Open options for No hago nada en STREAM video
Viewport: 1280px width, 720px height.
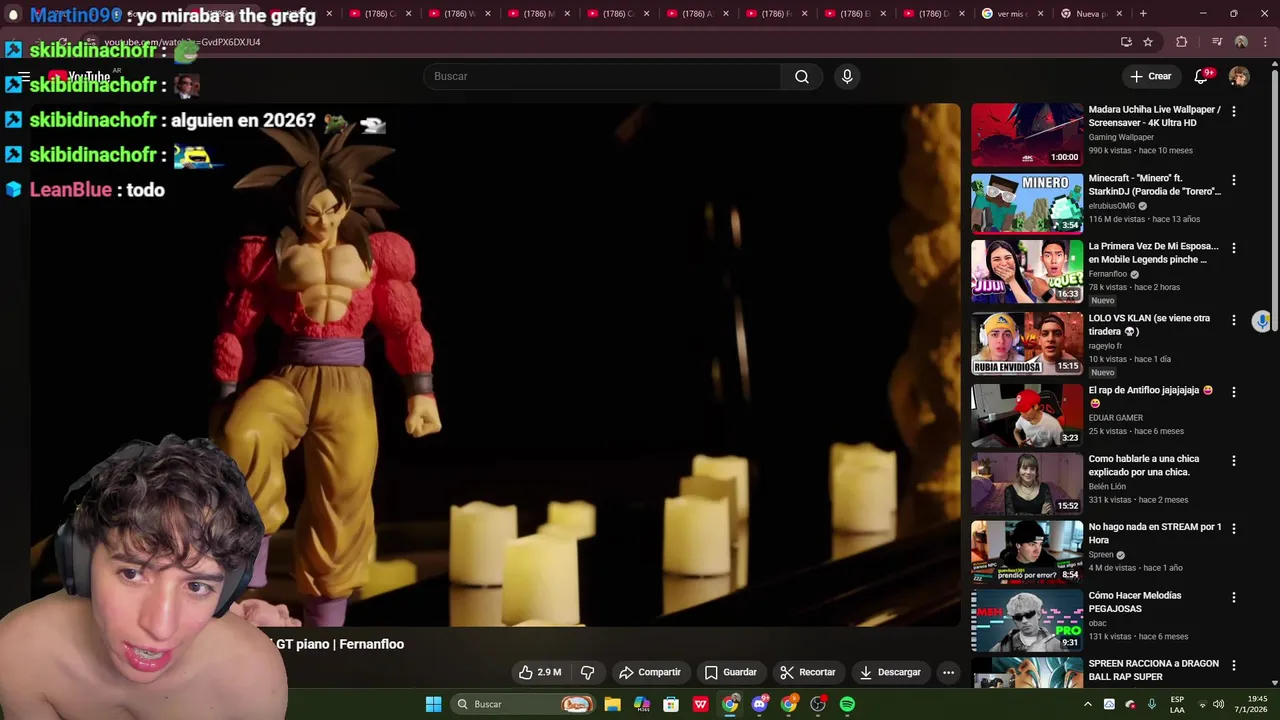click(1233, 529)
